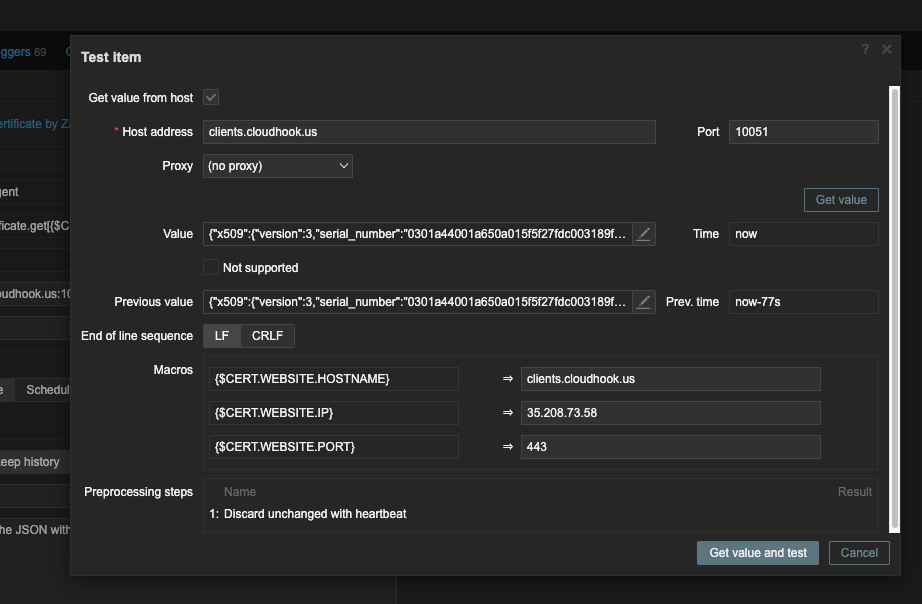Click the help question mark icon
Viewport: 922px width, 604px height.
click(865, 49)
